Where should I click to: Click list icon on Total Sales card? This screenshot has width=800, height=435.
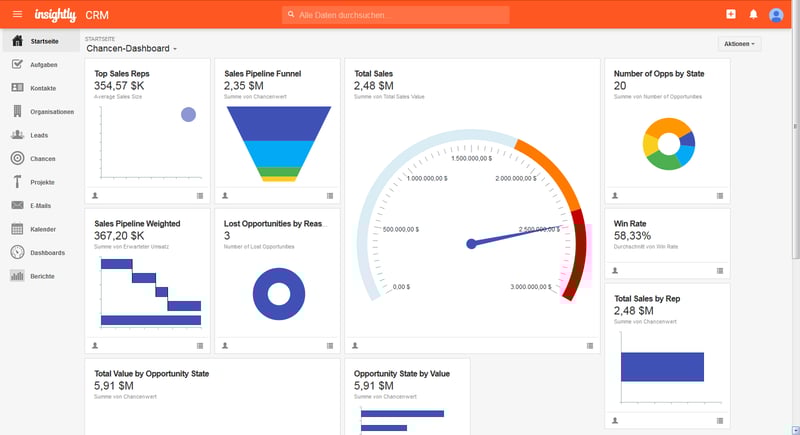590,346
